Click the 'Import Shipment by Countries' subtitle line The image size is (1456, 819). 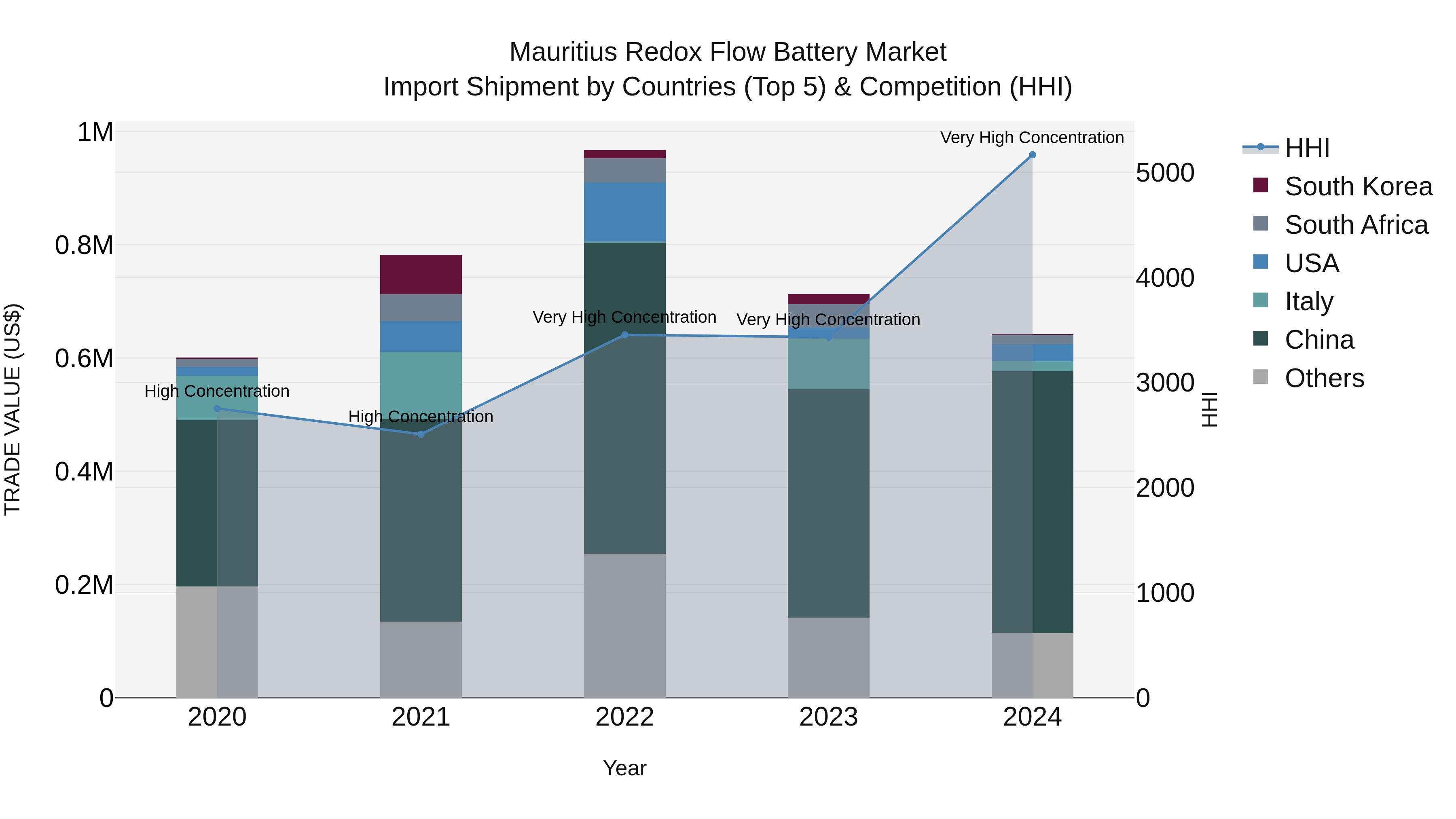coord(728,87)
